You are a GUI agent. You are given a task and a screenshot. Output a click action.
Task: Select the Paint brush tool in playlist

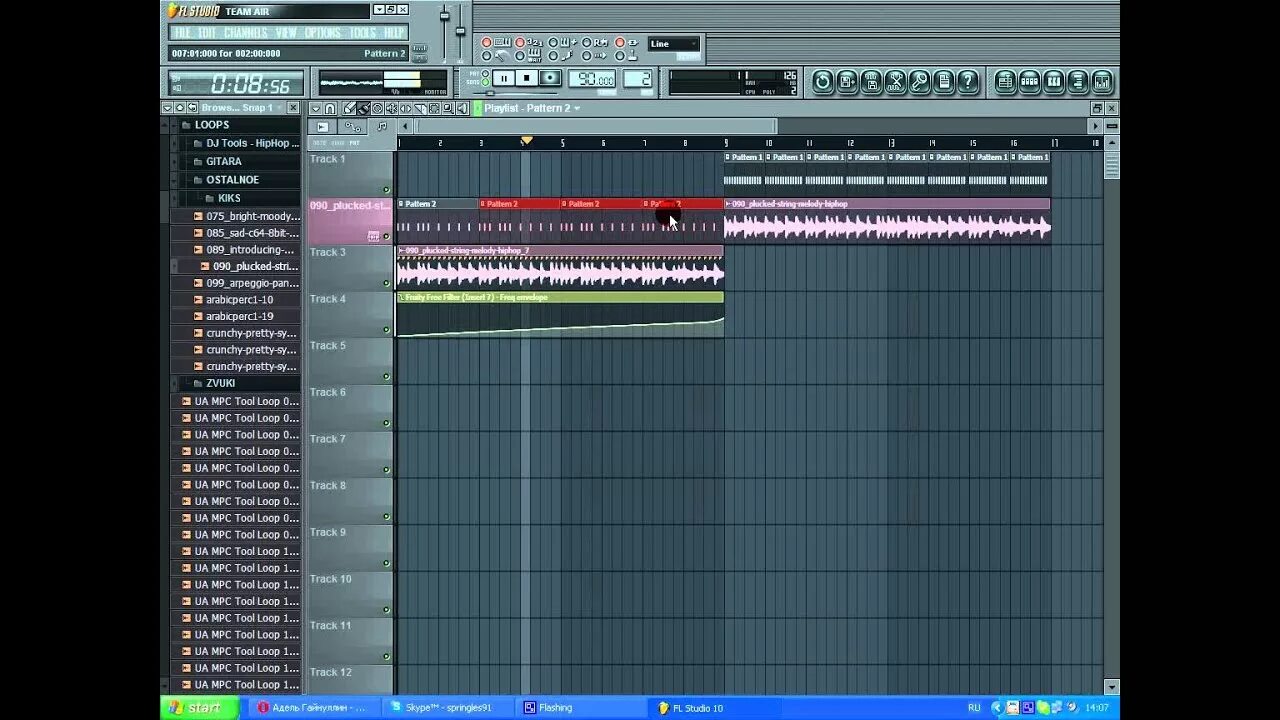point(363,108)
